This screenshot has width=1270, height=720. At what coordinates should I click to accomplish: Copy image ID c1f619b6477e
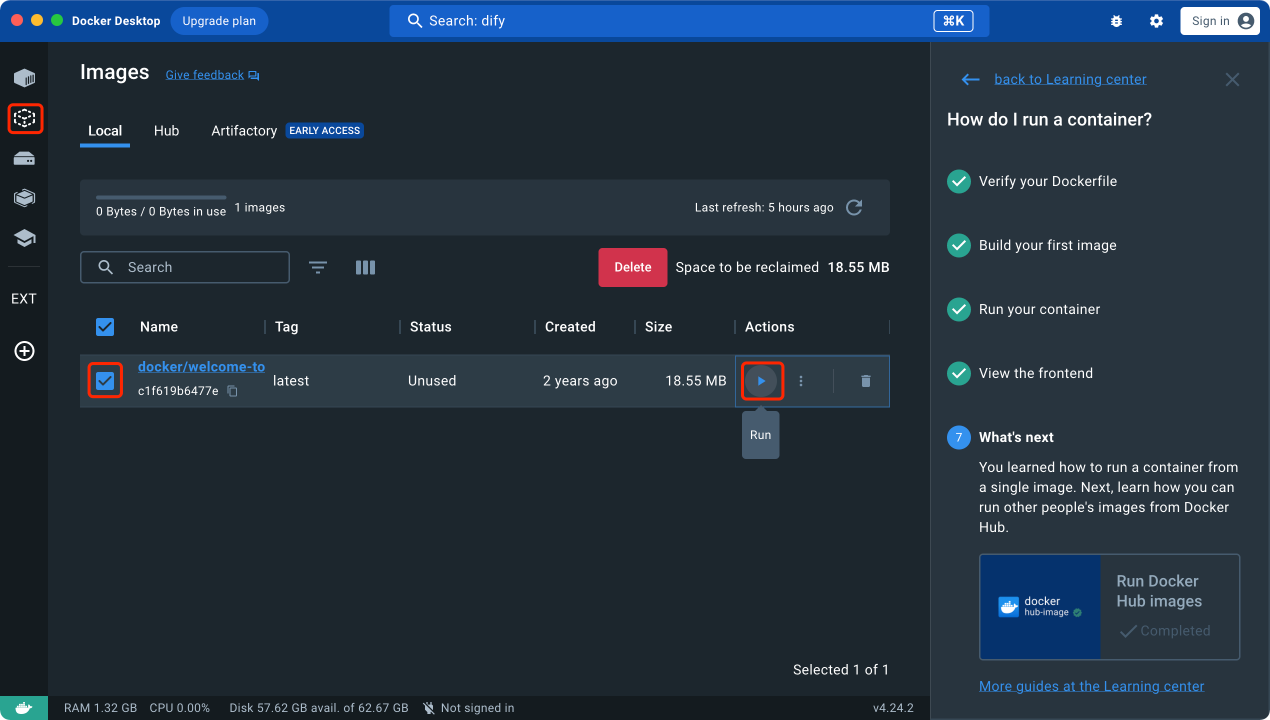(x=232, y=391)
